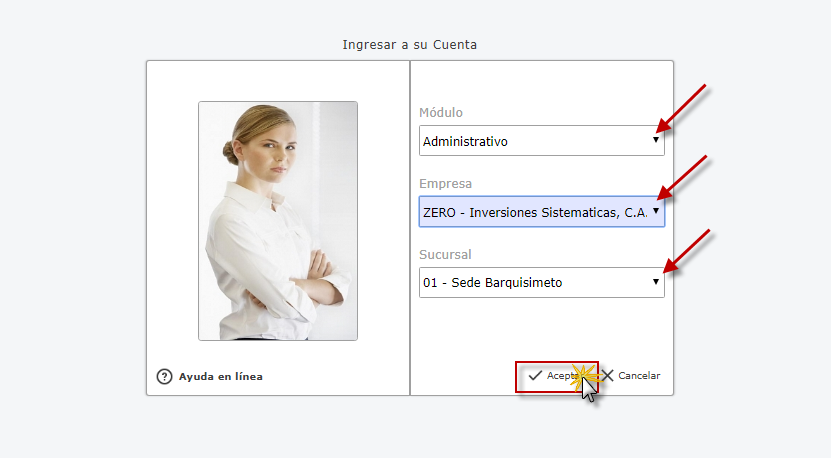Viewport: 831px width, 458px height.
Task: Click the ZERO - Inversiones Sistematicas text
Action: point(535,212)
